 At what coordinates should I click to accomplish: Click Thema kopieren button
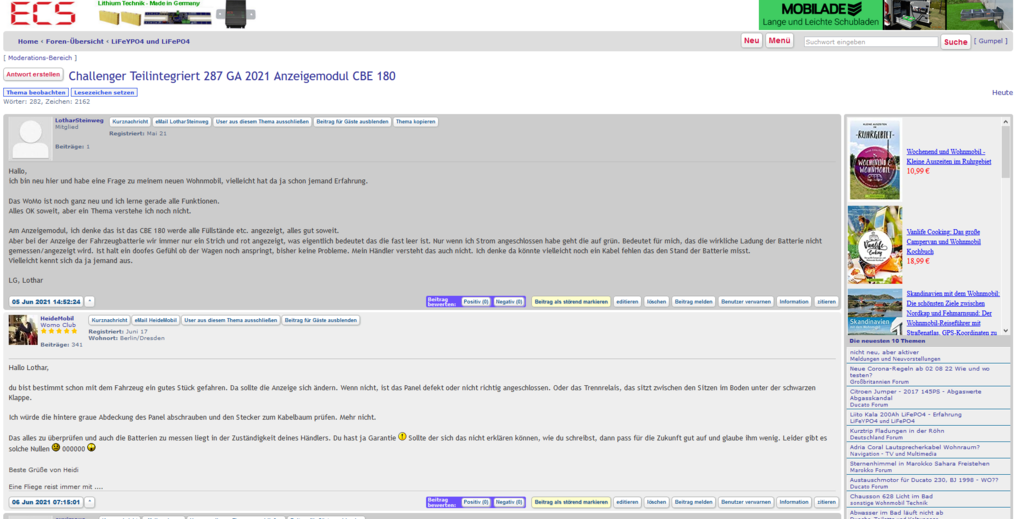tap(415, 121)
